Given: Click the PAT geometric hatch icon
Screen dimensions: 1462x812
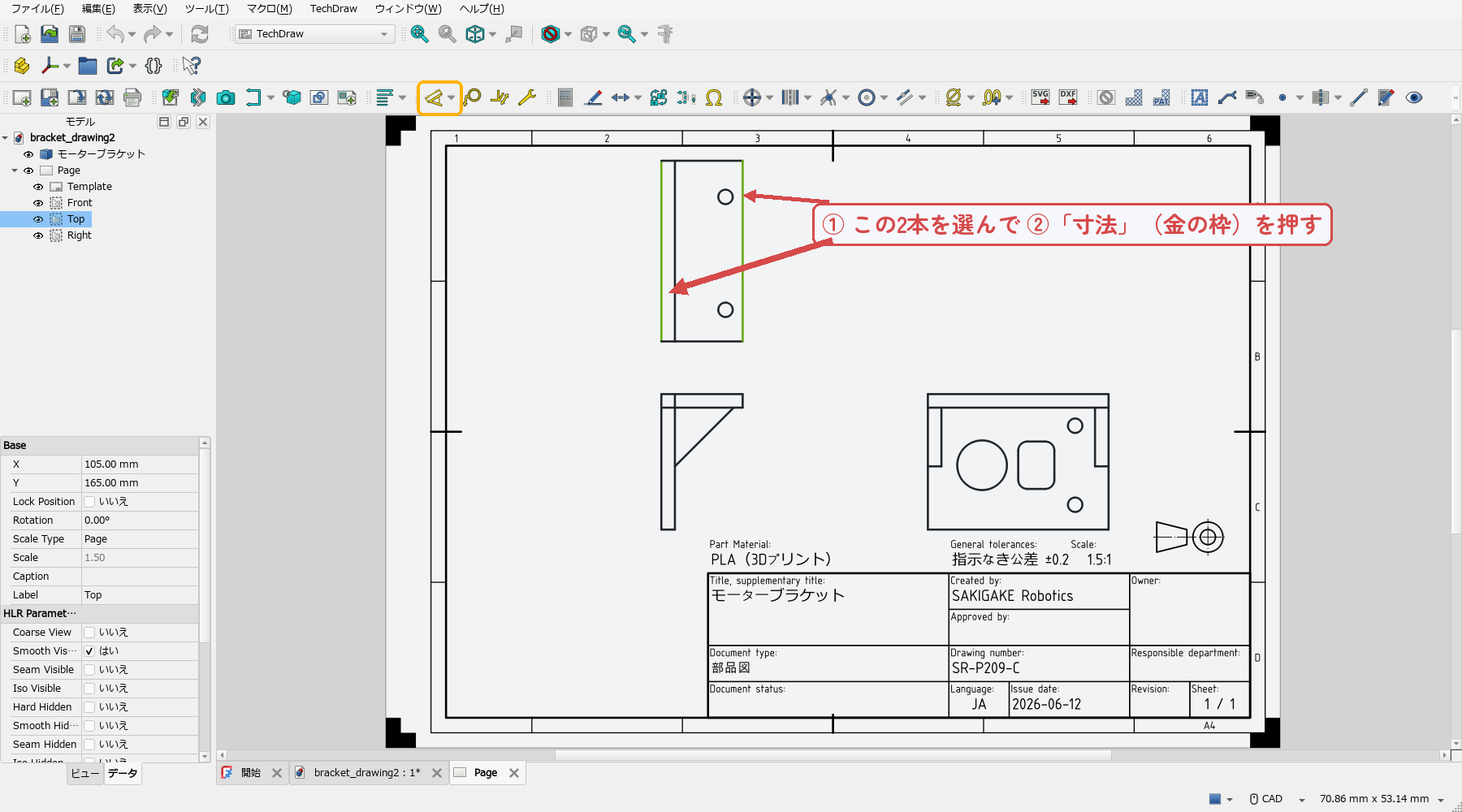Looking at the screenshot, I should click(x=1161, y=98).
